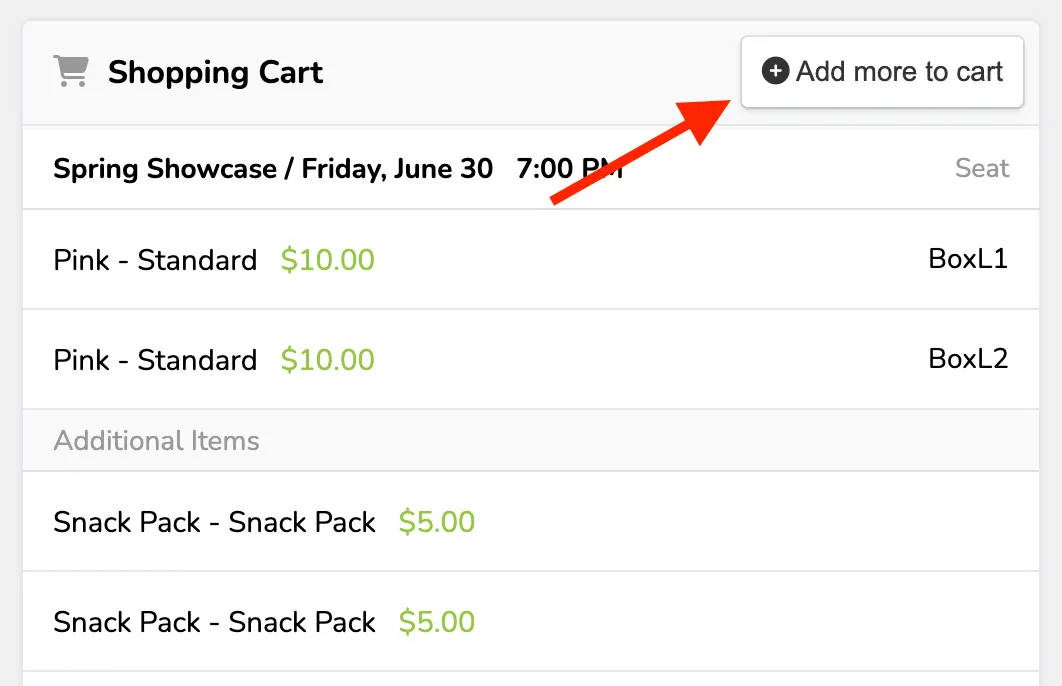Select the second Snack Pack item
The width and height of the screenshot is (1062, 686).
pos(531,622)
